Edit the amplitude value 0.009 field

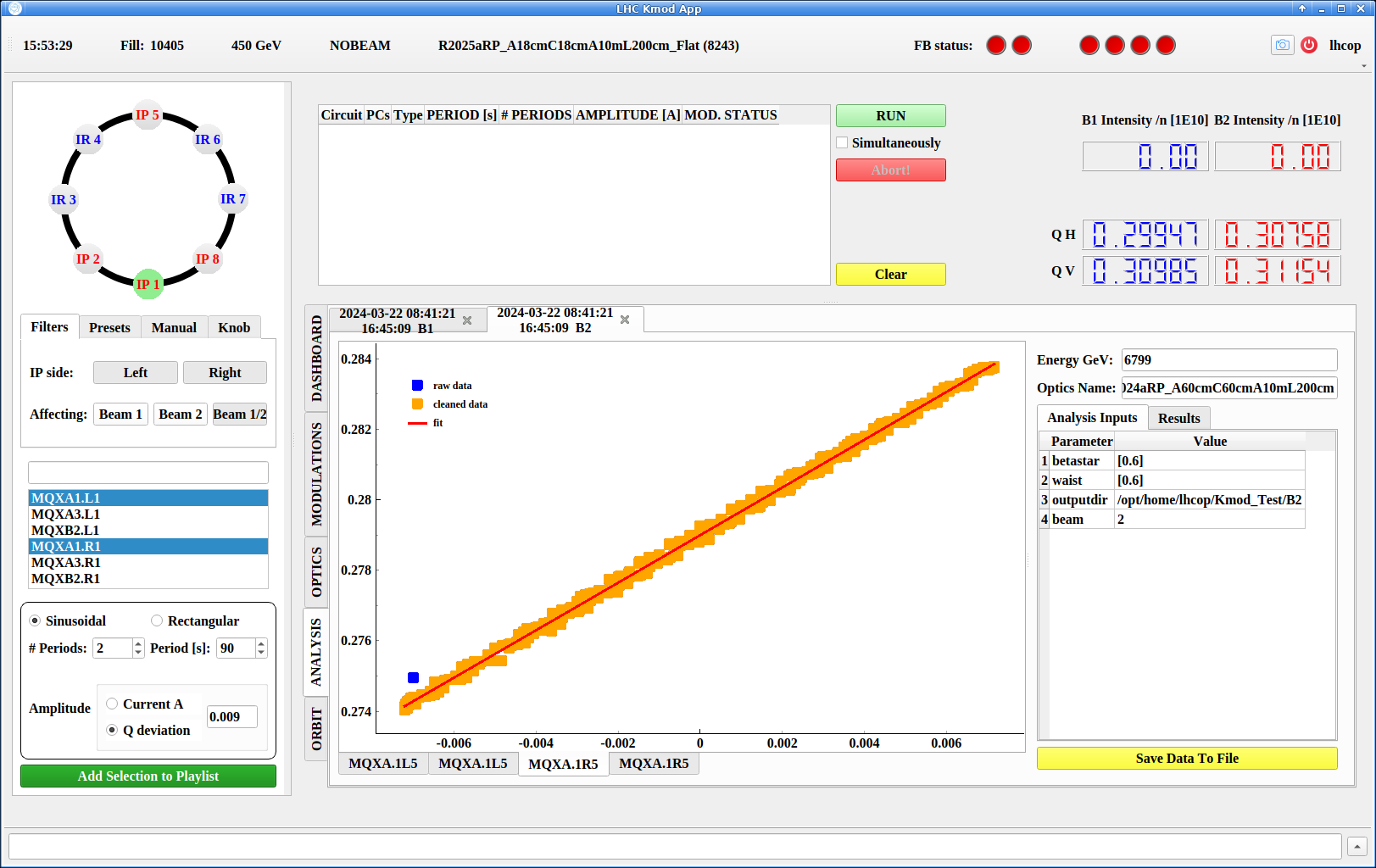pos(232,716)
